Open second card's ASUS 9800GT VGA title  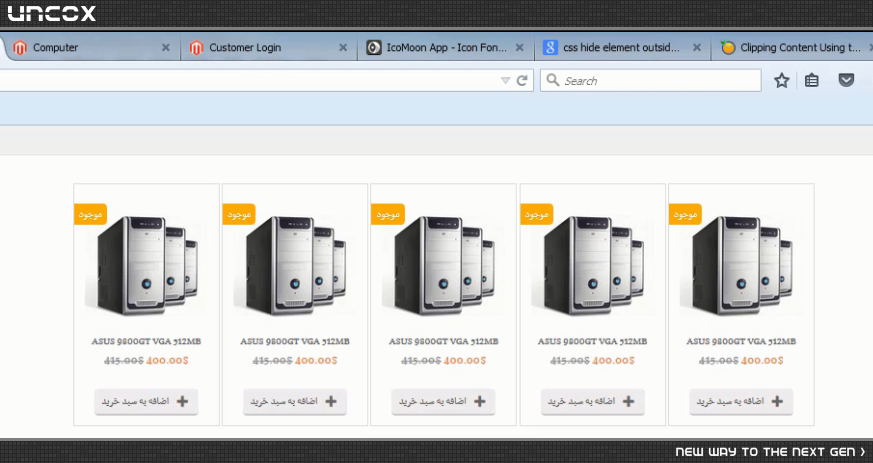295,341
